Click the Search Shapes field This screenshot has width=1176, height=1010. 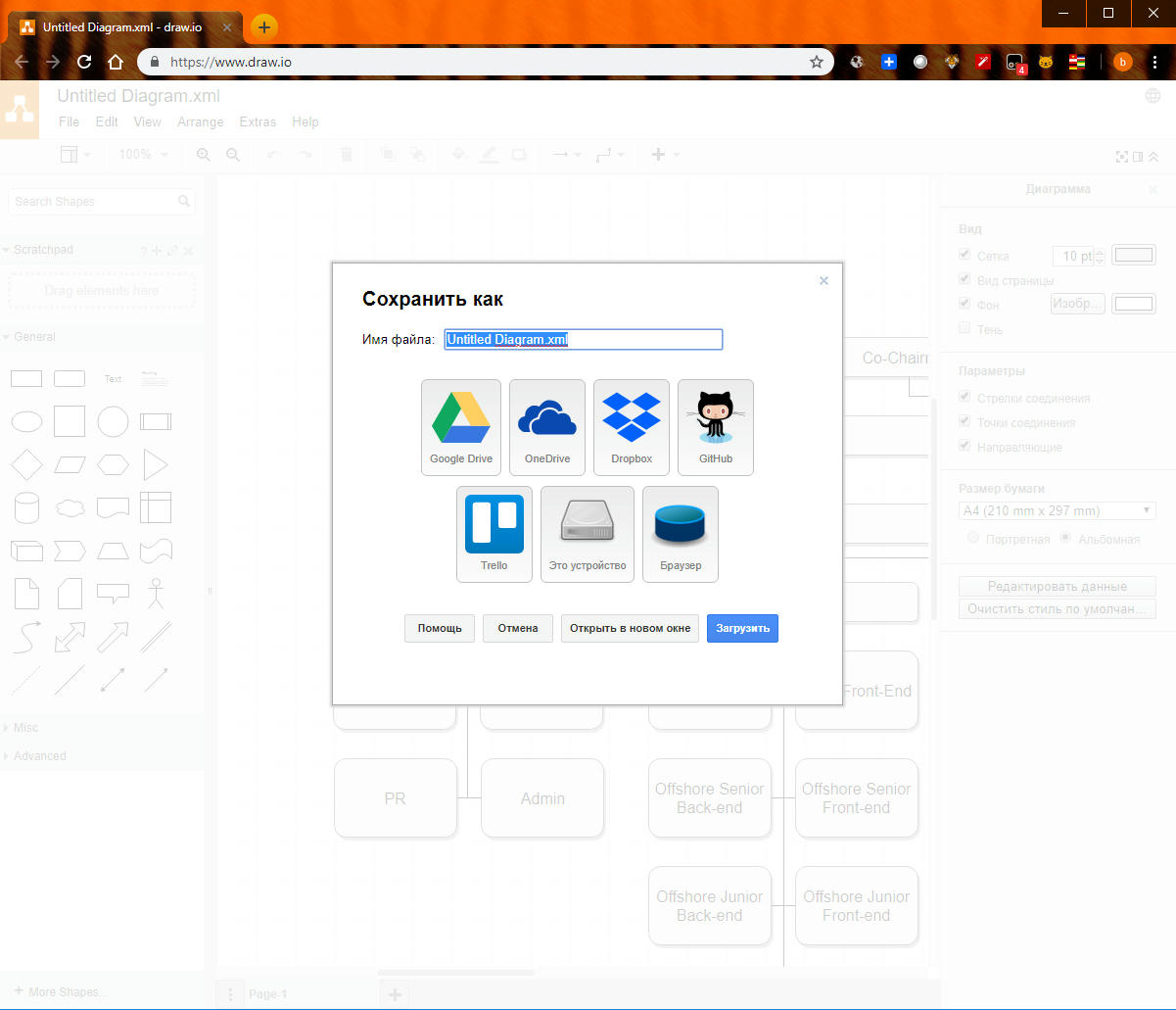(x=102, y=202)
